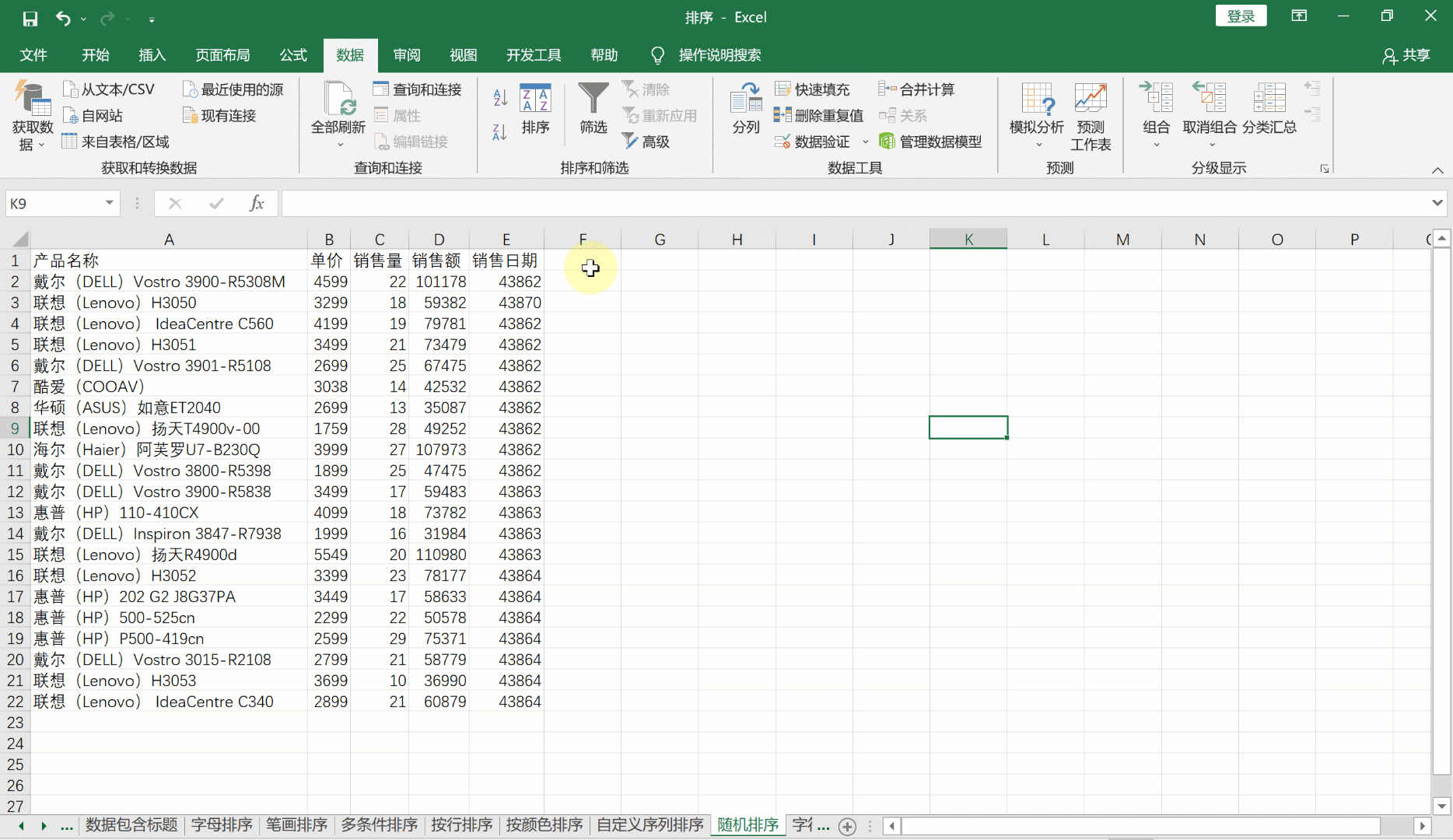Open the Ribbon Display Options button
The height and width of the screenshot is (840, 1453).
(1299, 16)
